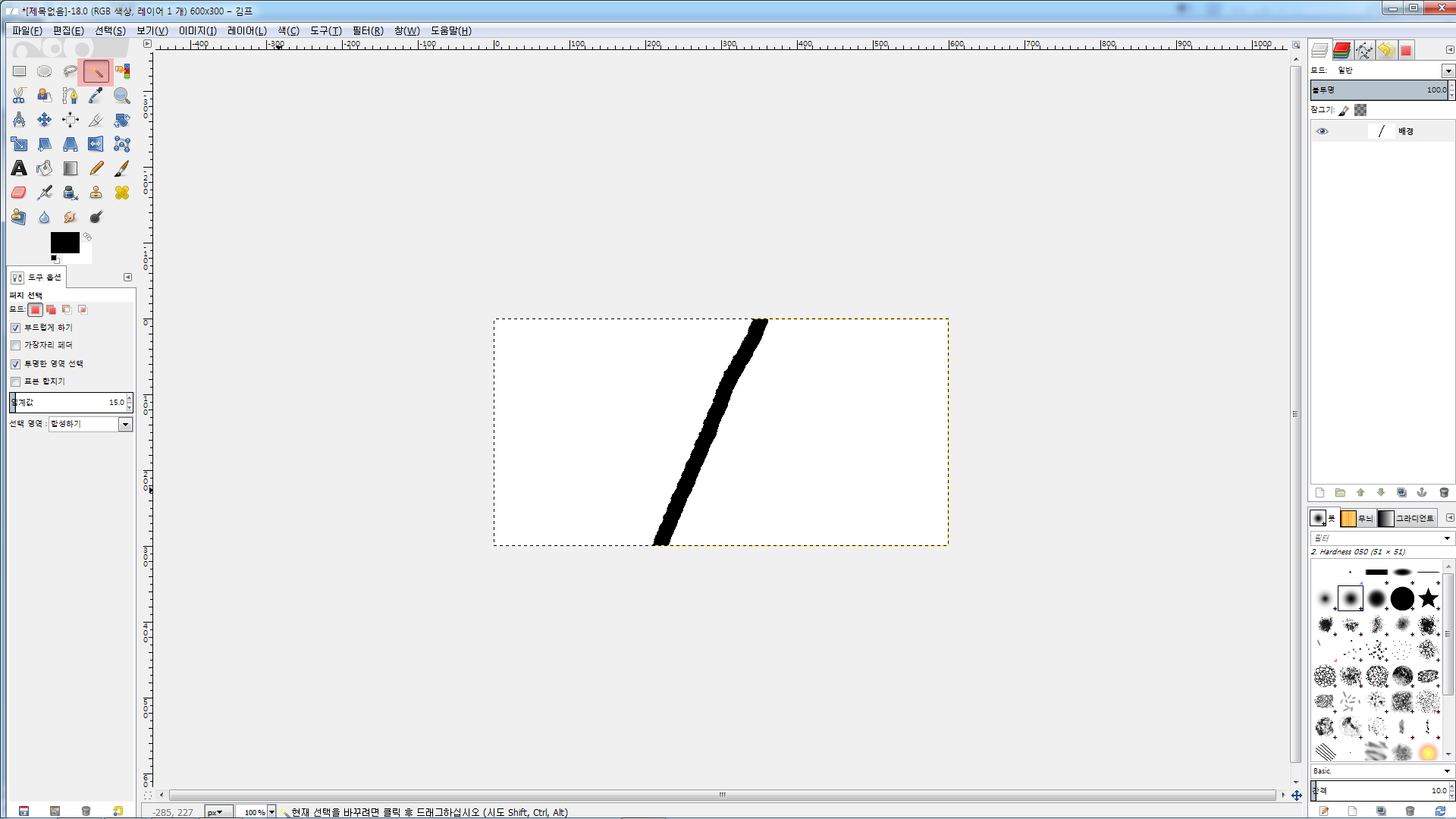Select the Zoom magnifier tool
The height and width of the screenshot is (819, 1456).
click(122, 96)
